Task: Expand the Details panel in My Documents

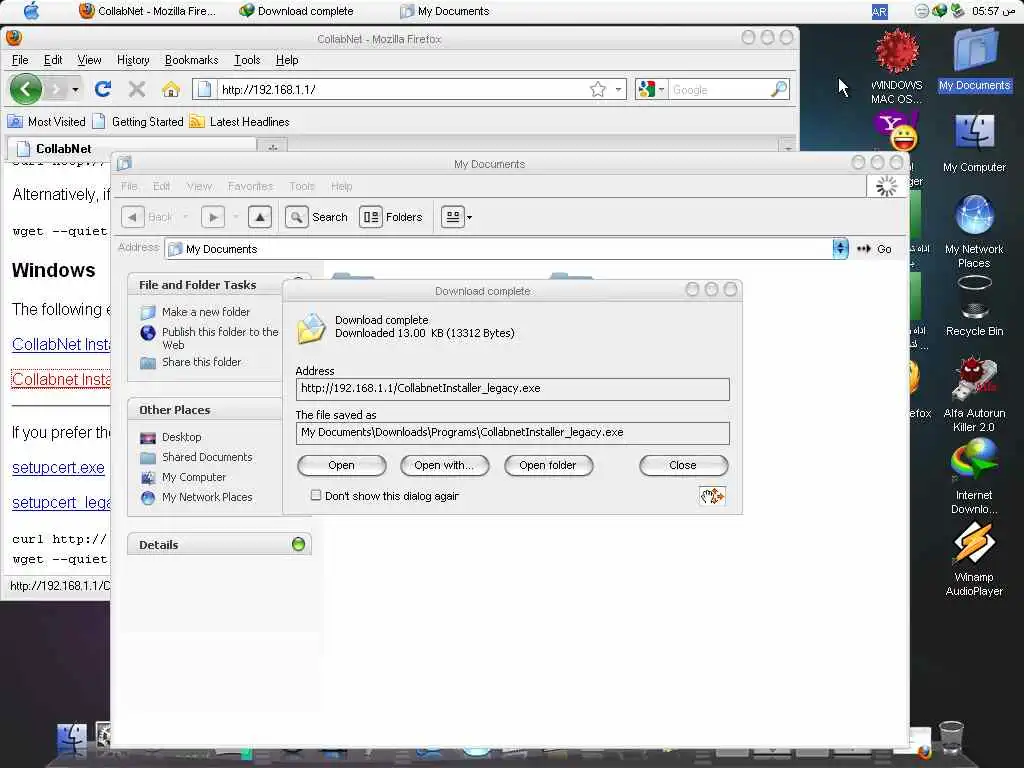Action: click(298, 544)
